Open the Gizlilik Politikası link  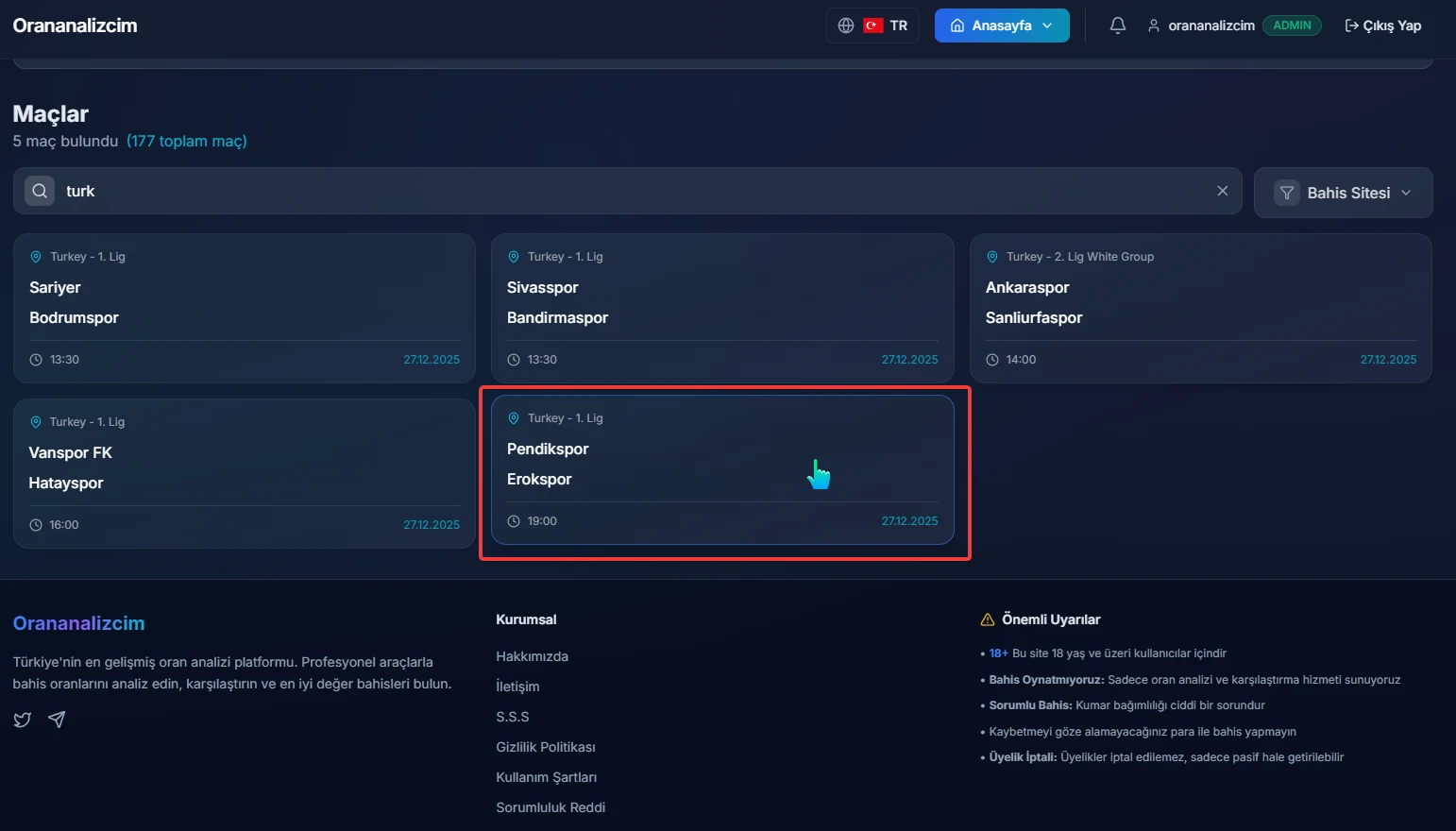tap(545, 747)
